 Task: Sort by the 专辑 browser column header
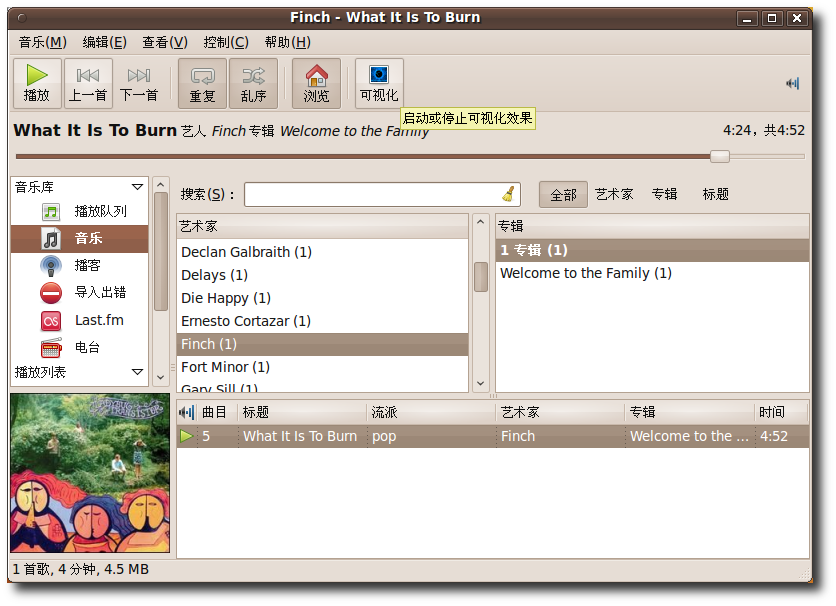point(652,226)
